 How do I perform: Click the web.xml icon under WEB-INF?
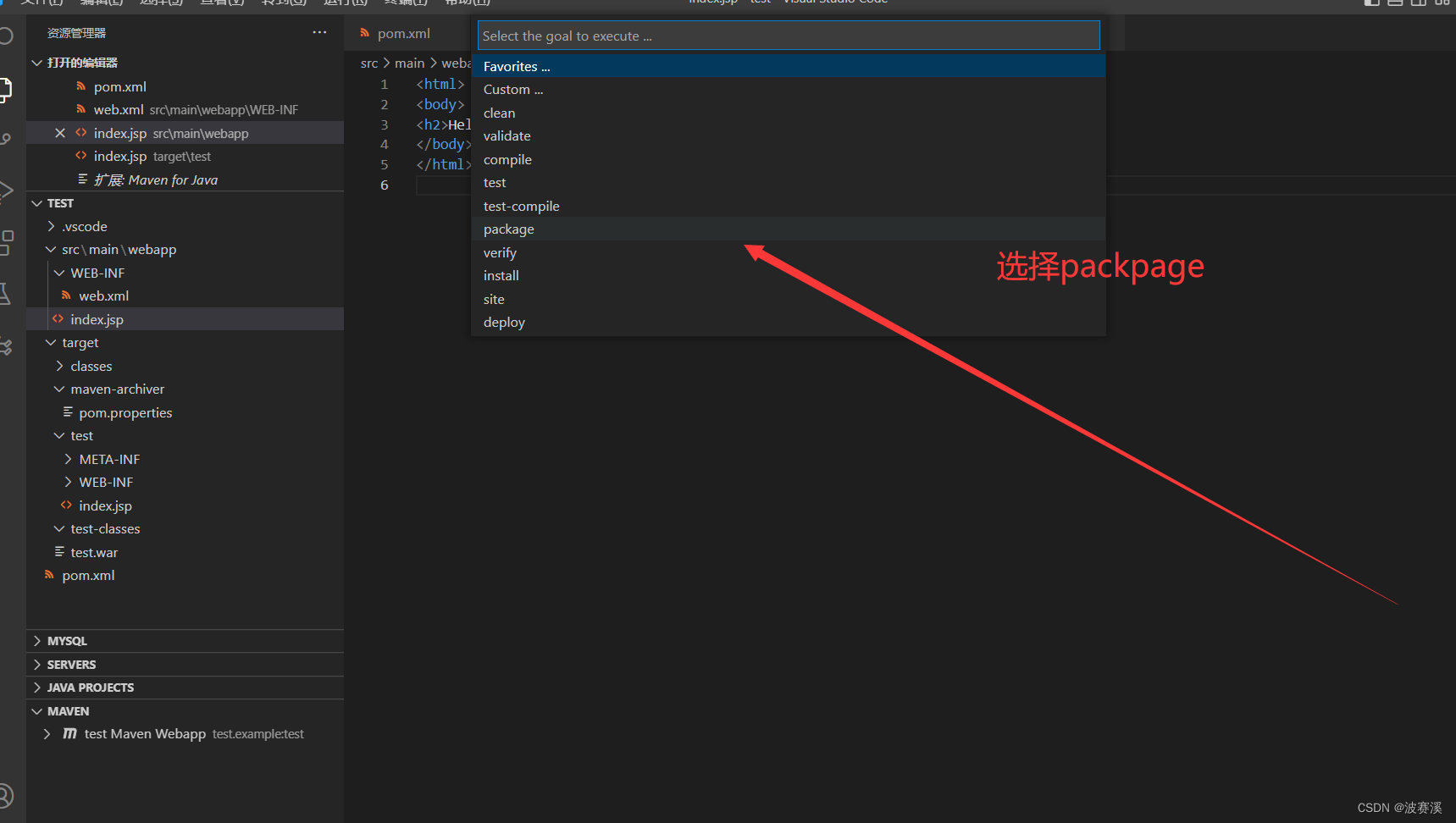[66, 296]
